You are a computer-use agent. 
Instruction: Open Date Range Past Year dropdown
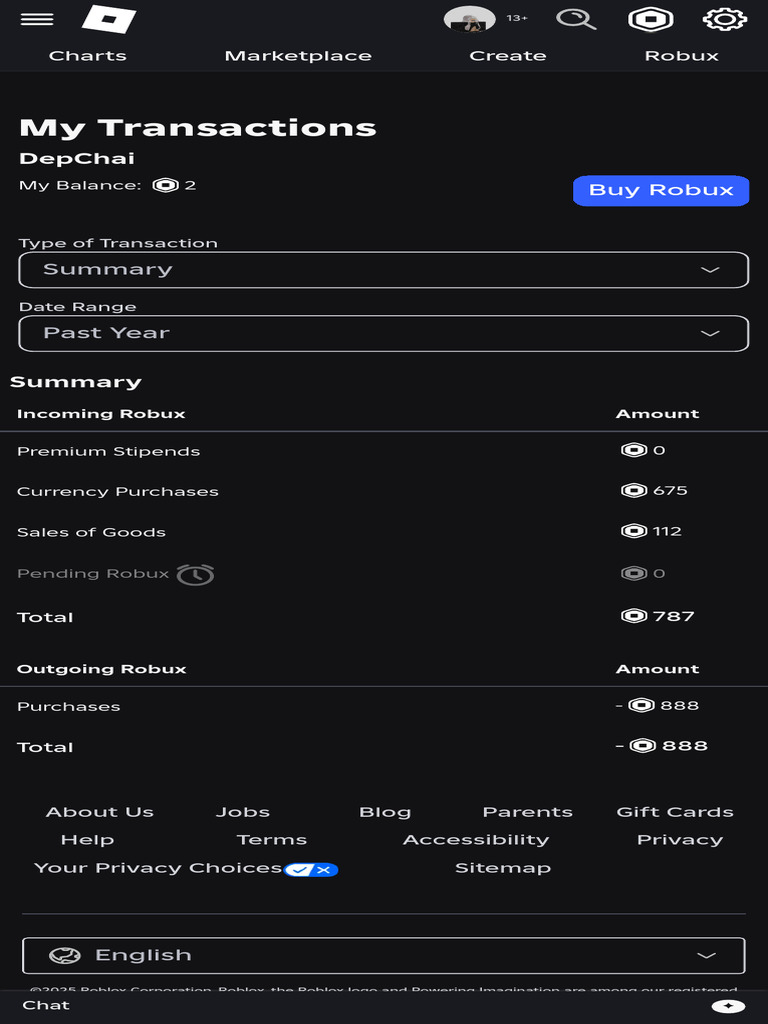pyautogui.click(x=383, y=333)
